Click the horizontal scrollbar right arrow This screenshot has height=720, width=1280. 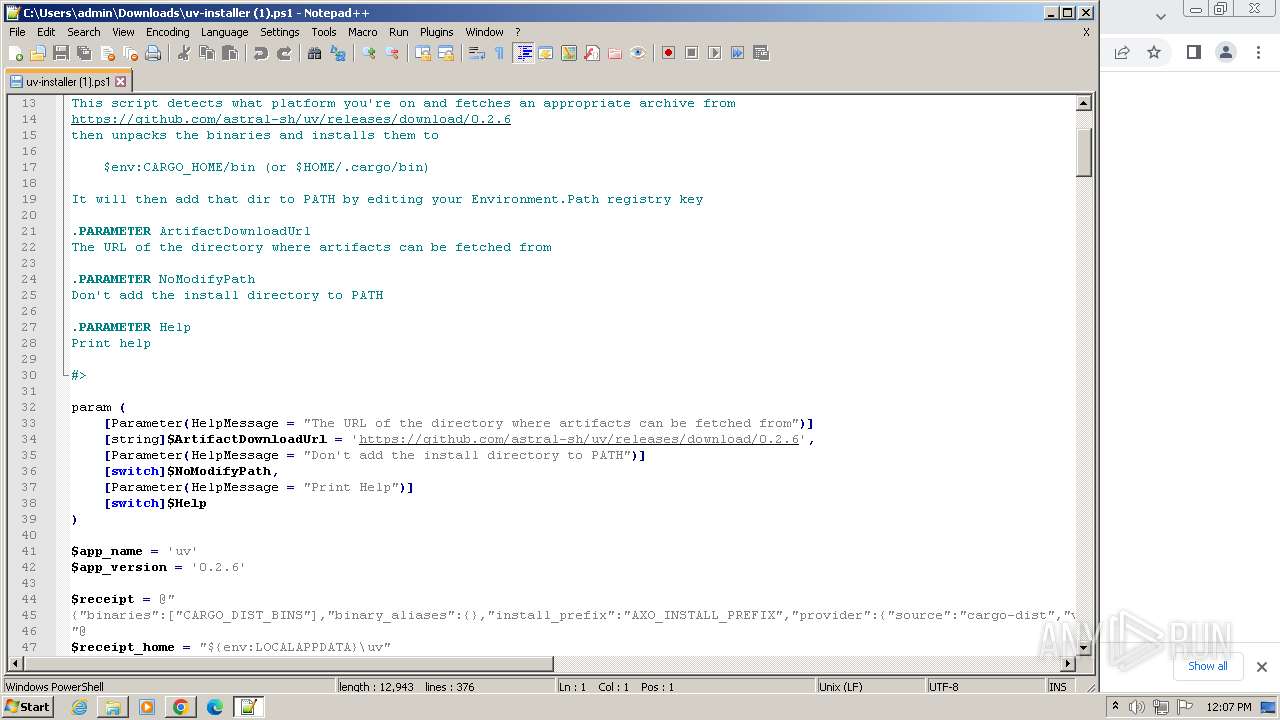pos(1068,663)
